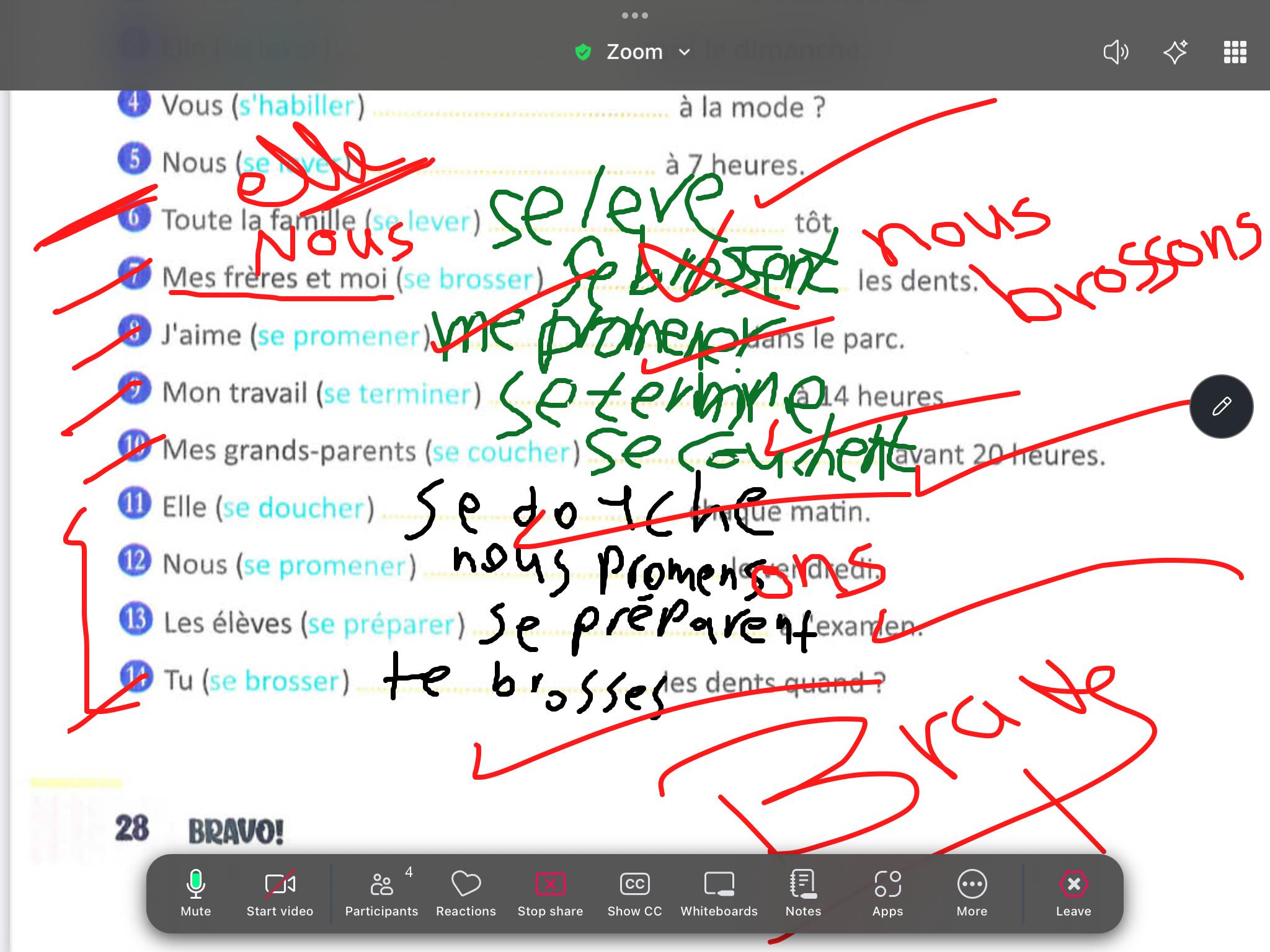Screen dimensions: 1270x952
Task: Stop sharing the screen
Action: [550, 892]
